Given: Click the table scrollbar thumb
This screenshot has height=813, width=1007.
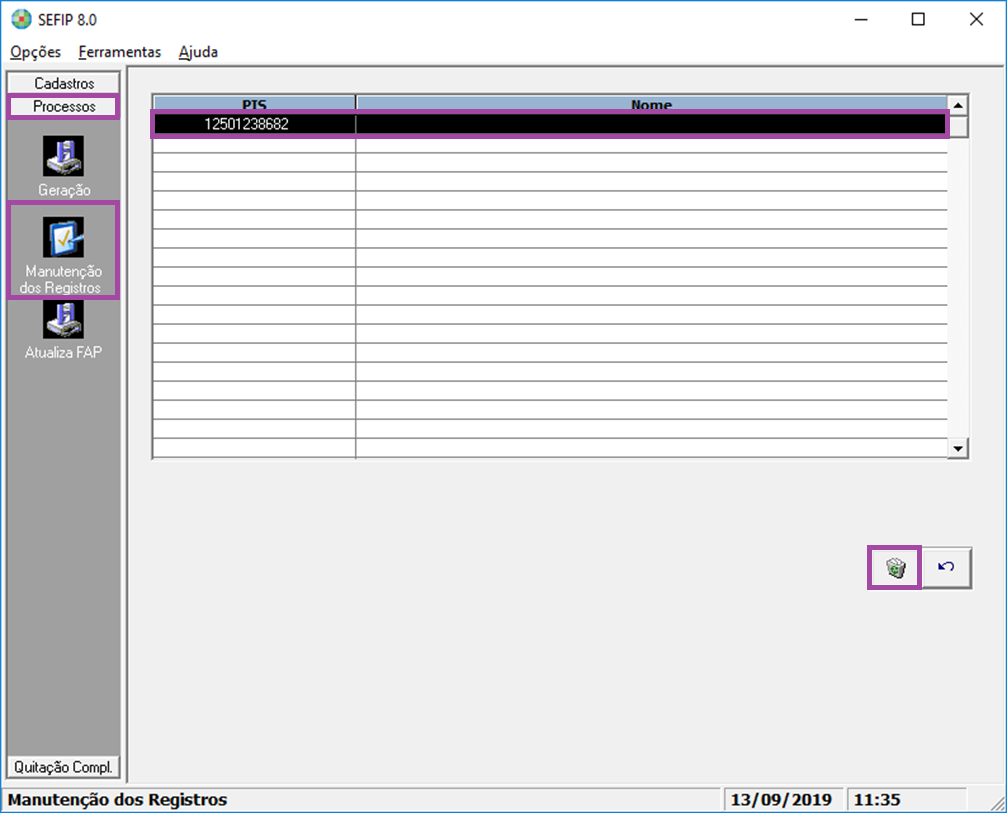Looking at the screenshot, I should click(x=958, y=126).
